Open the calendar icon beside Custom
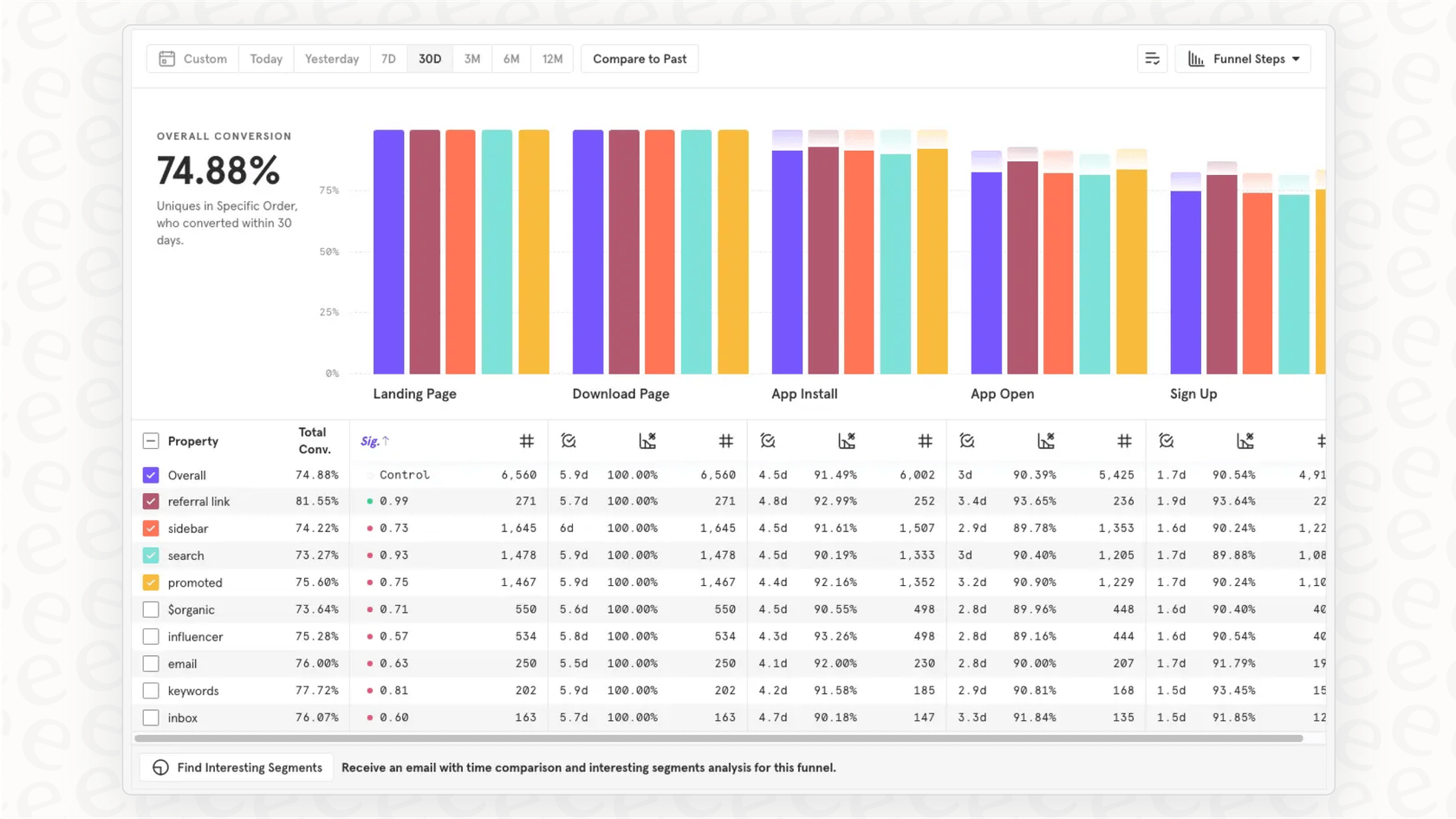 (166, 58)
